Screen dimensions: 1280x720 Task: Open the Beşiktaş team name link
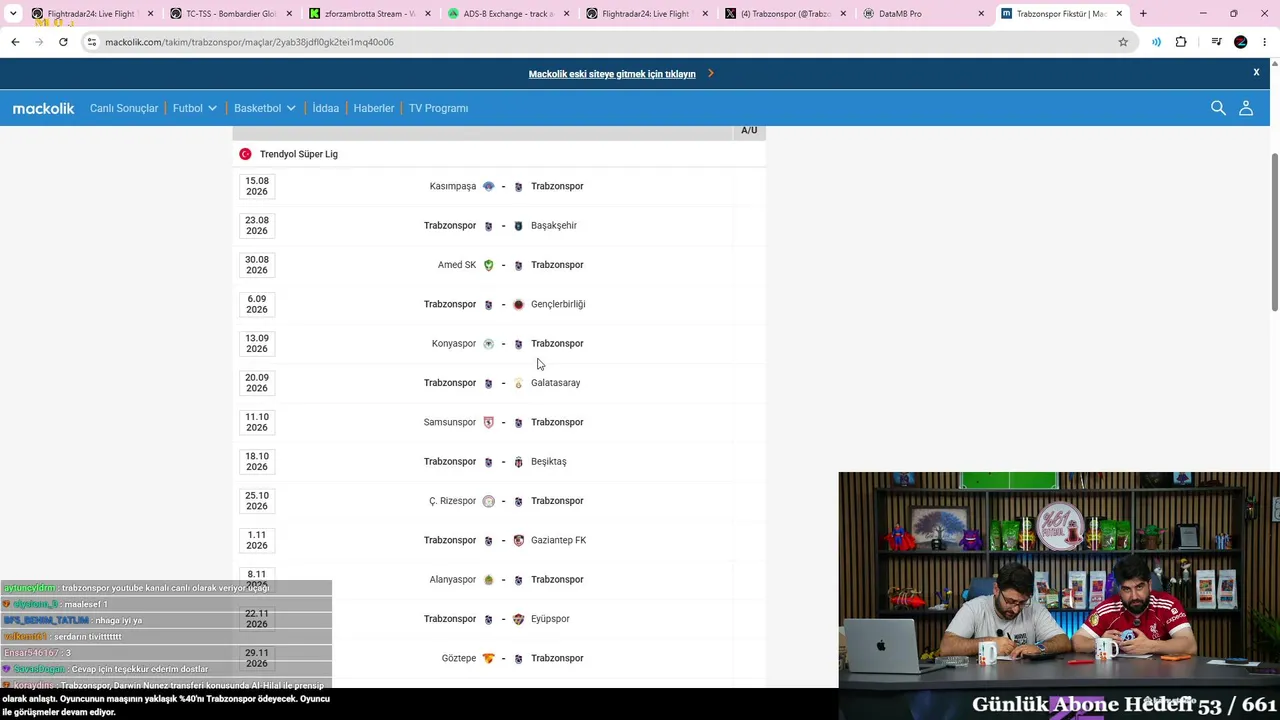548,462
